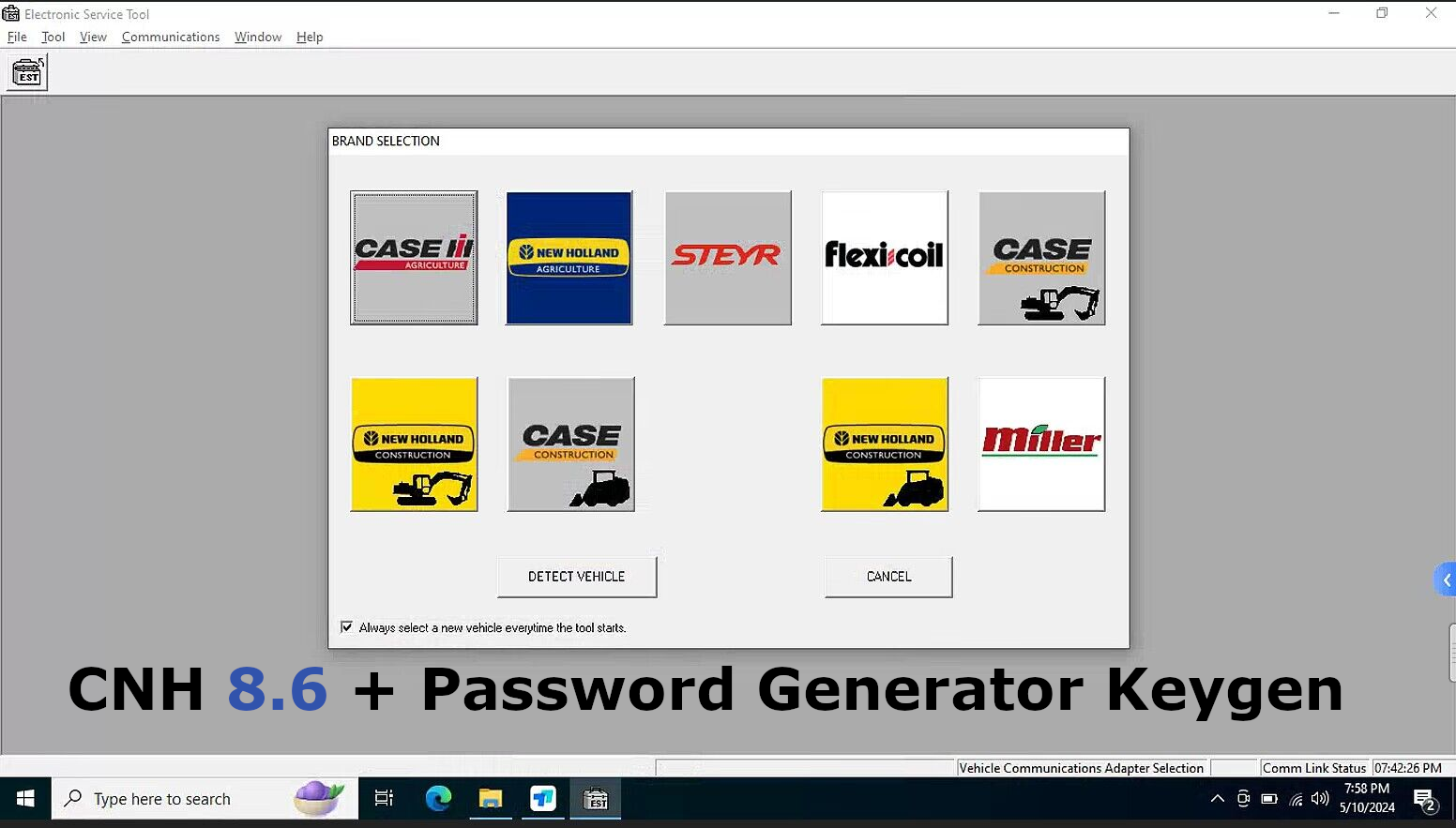Select the Case IH Agriculture brand

coord(414,258)
